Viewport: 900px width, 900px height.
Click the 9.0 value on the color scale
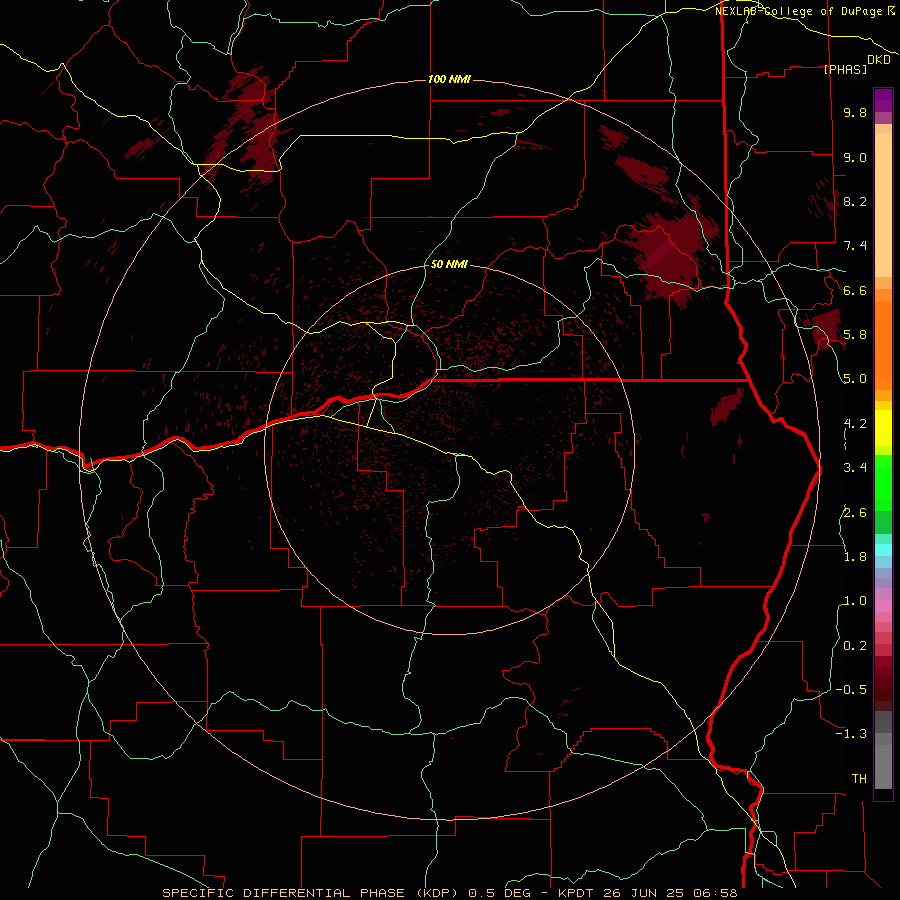coord(855,157)
